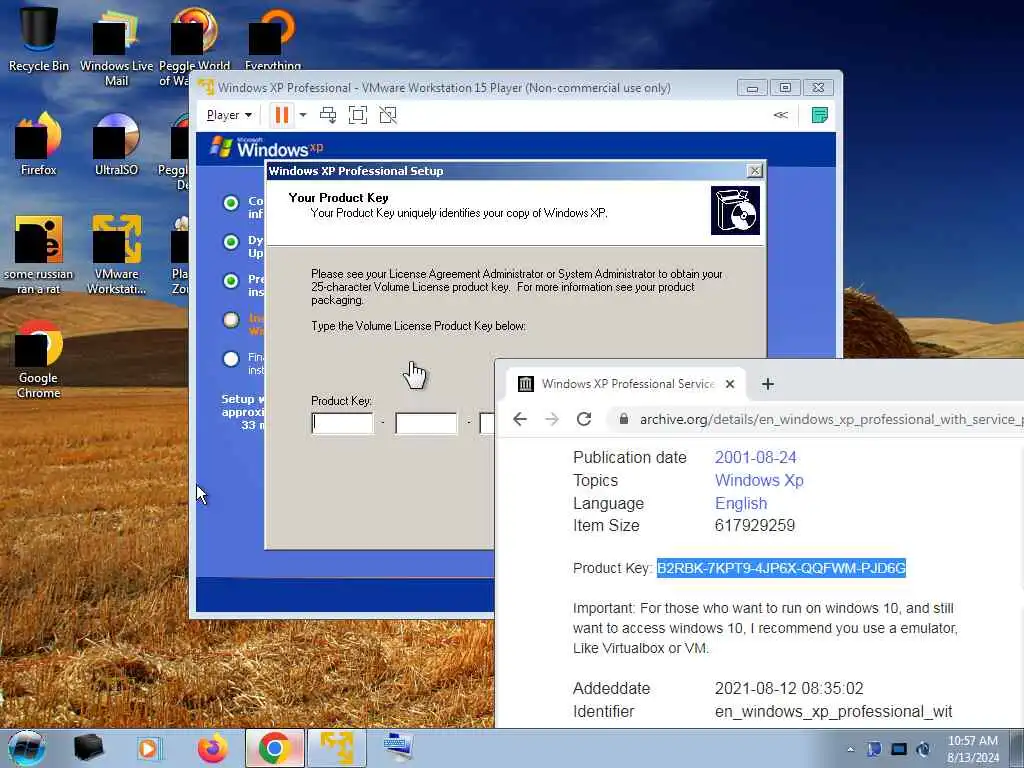Open VMware Workstation desktop shortcut

tap(116, 255)
